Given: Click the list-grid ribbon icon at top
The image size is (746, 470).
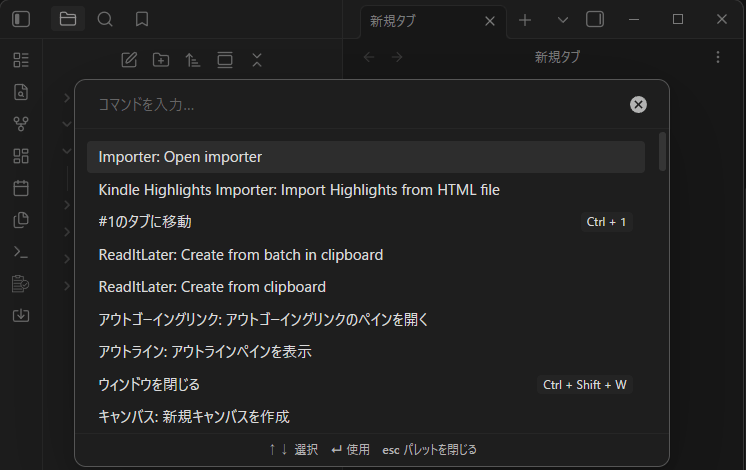Looking at the screenshot, I should pos(21,60).
